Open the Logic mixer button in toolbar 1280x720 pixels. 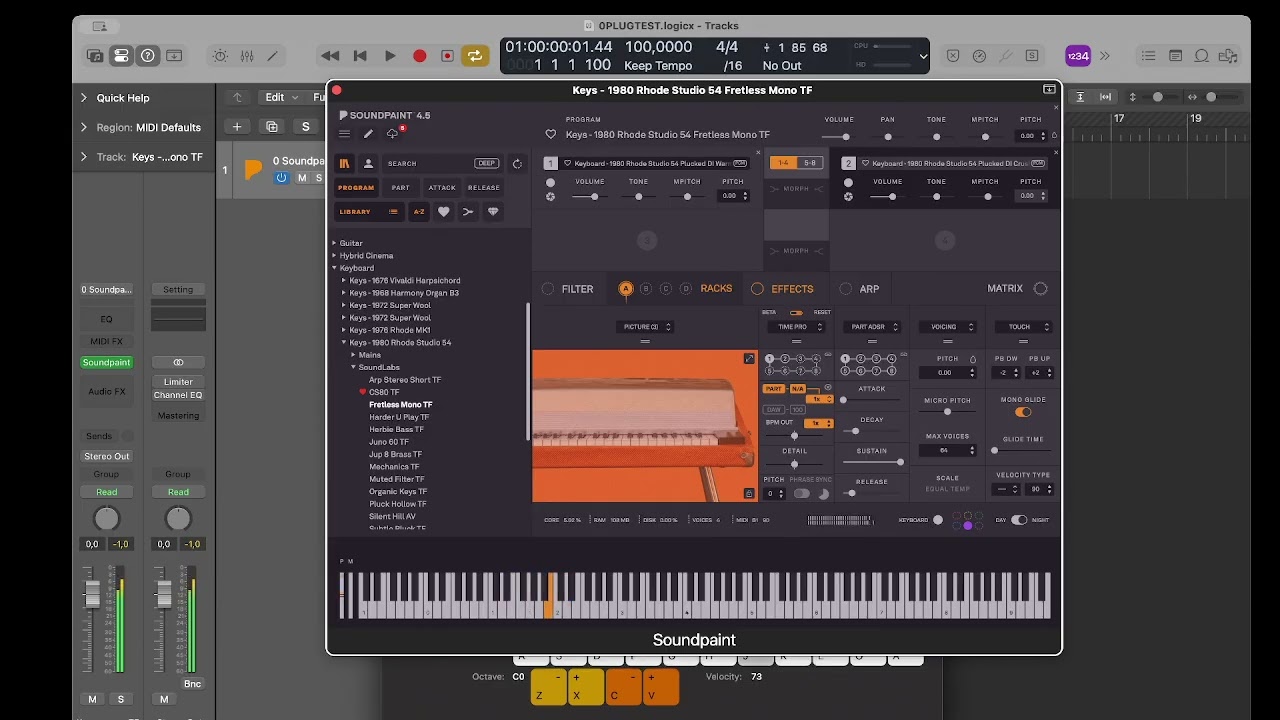pos(247,56)
